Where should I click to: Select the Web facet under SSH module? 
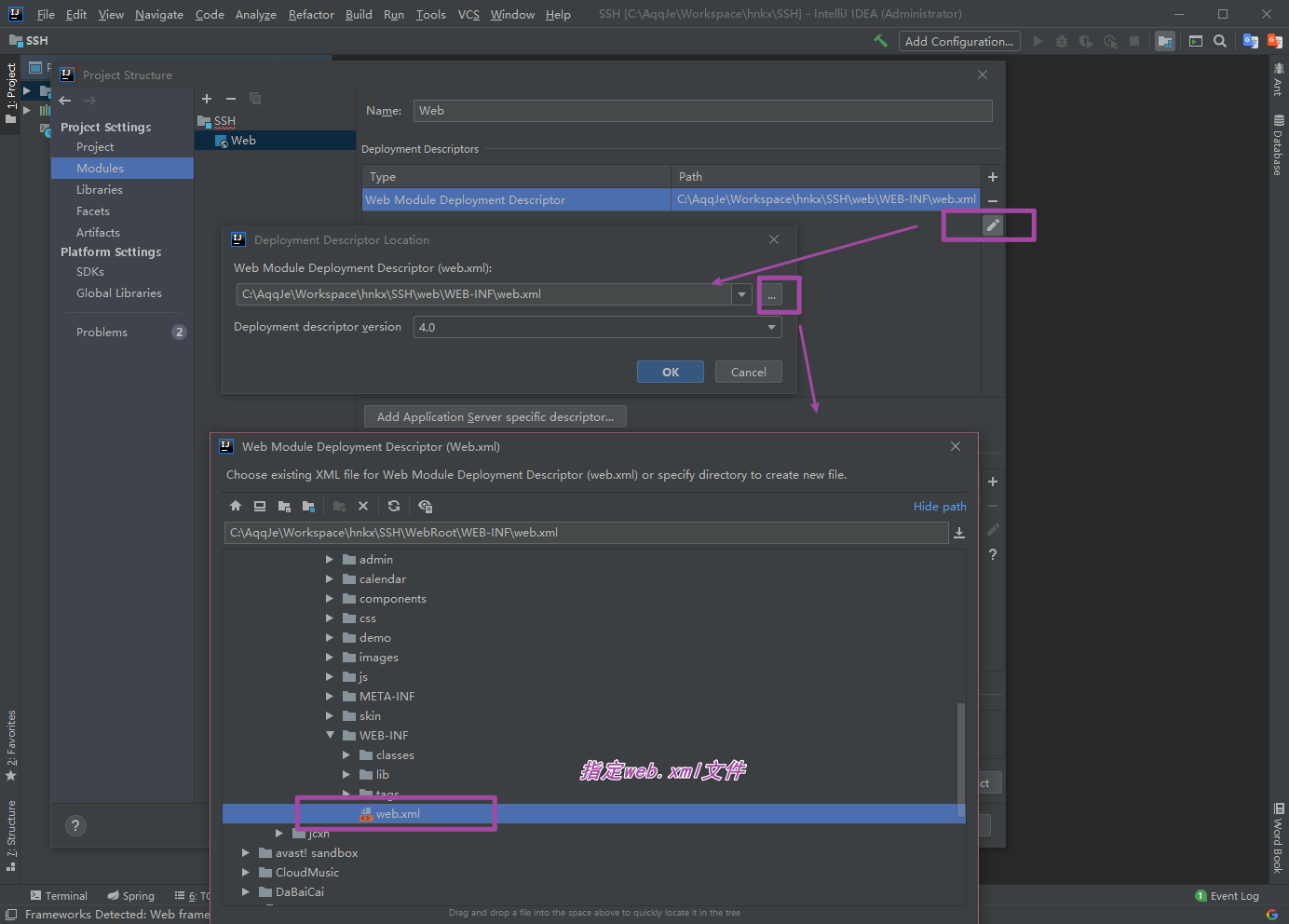tap(275, 141)
